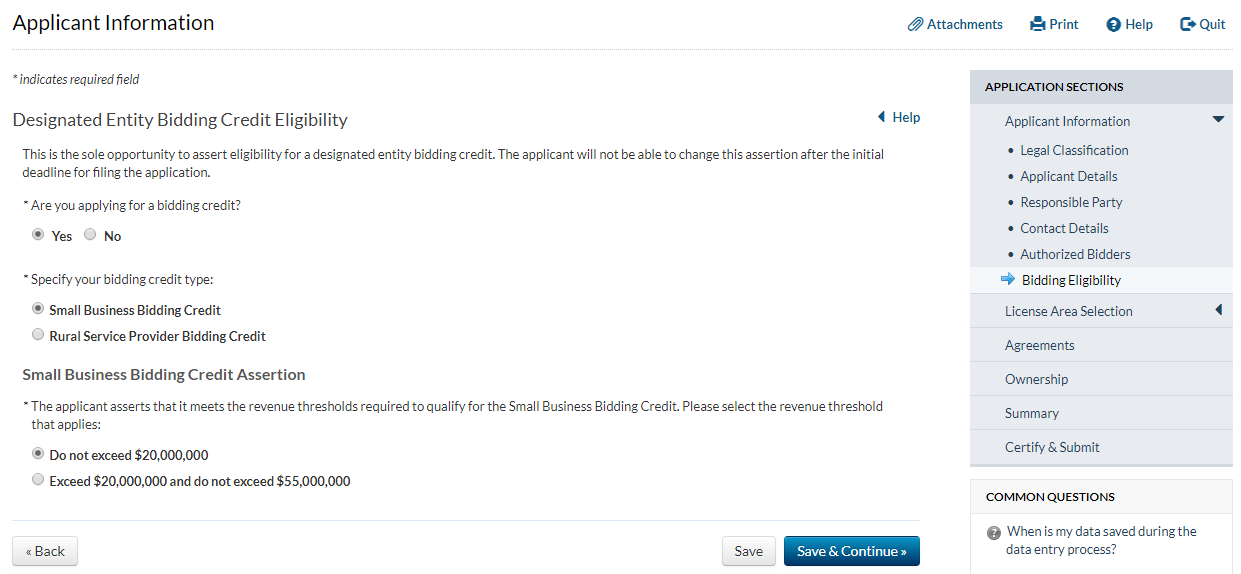
Task: Click the Back button
Action: point(45,551)
